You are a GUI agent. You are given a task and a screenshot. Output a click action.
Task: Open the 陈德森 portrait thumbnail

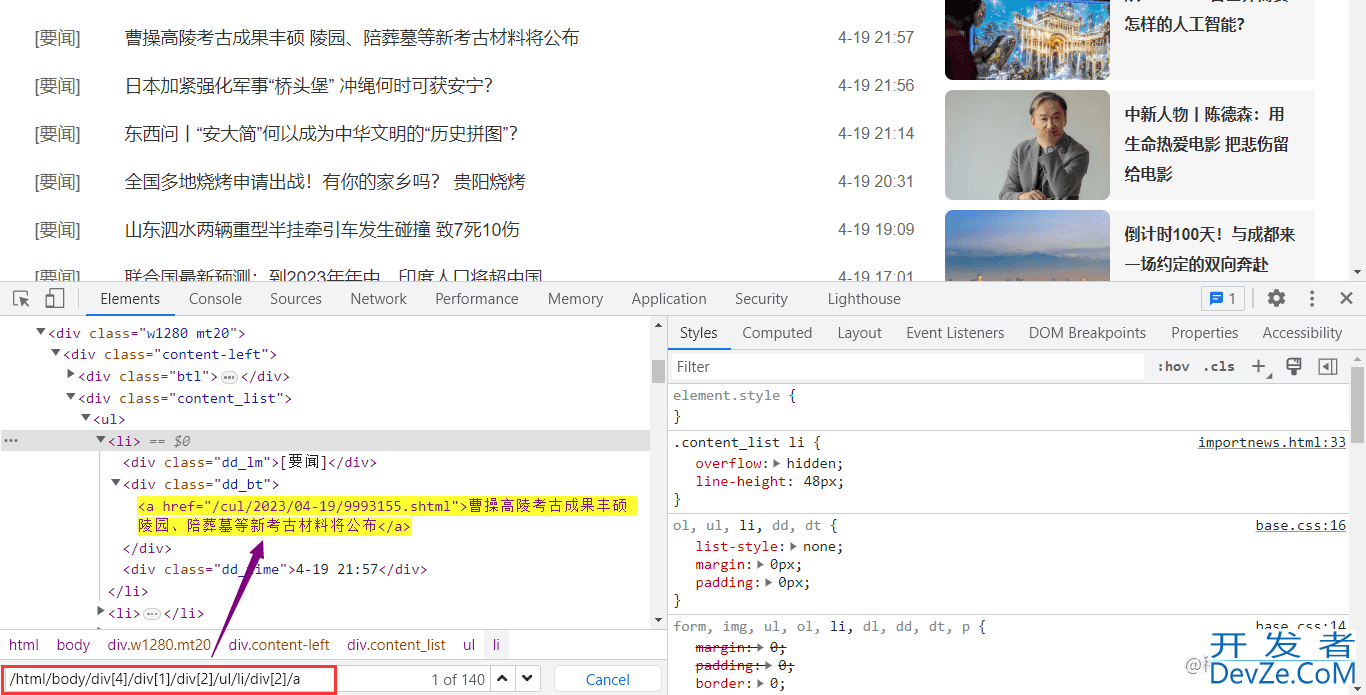click(x=1027, y=145)
